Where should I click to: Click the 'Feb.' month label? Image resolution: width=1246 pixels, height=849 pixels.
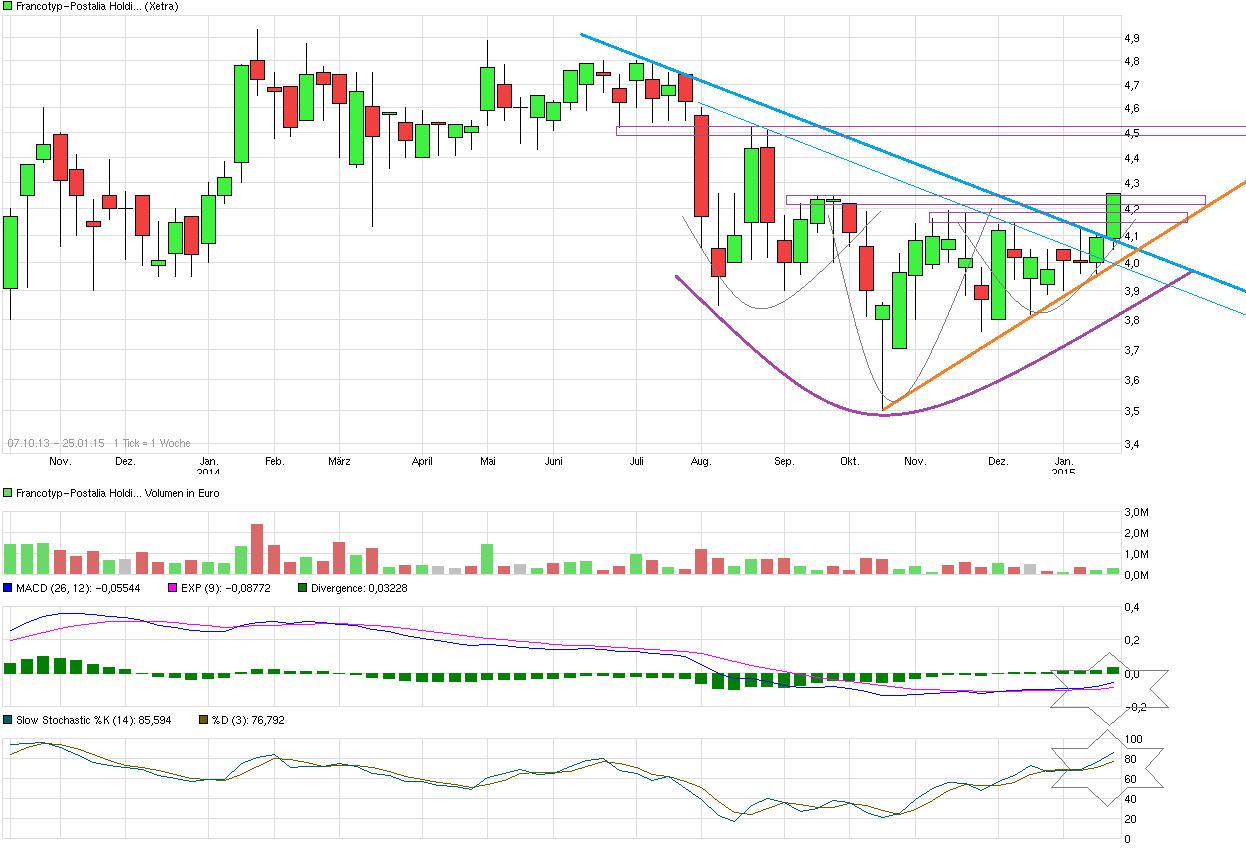click(275, 462)
